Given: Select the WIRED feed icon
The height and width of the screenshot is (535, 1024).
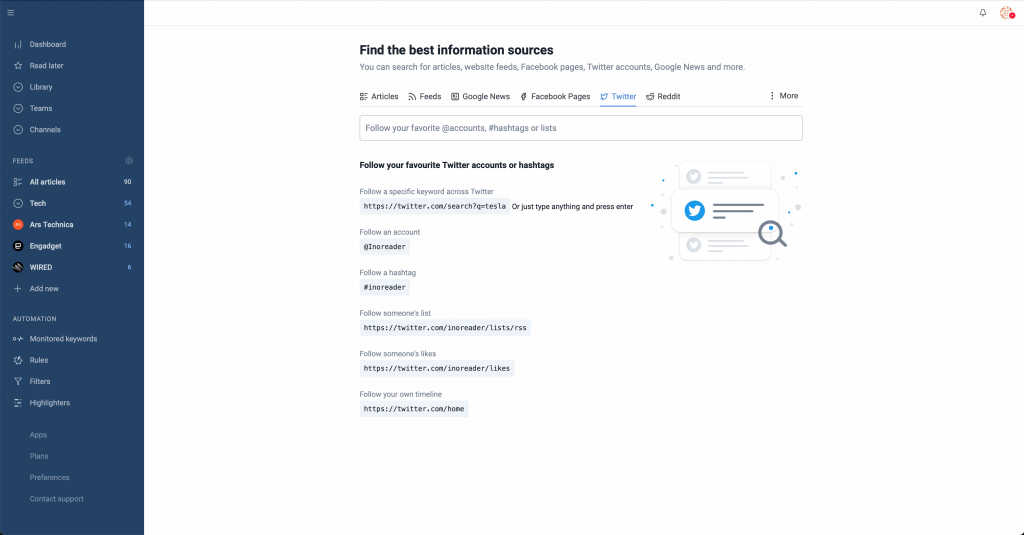Looking at the screenshot, I should [18, 267].
